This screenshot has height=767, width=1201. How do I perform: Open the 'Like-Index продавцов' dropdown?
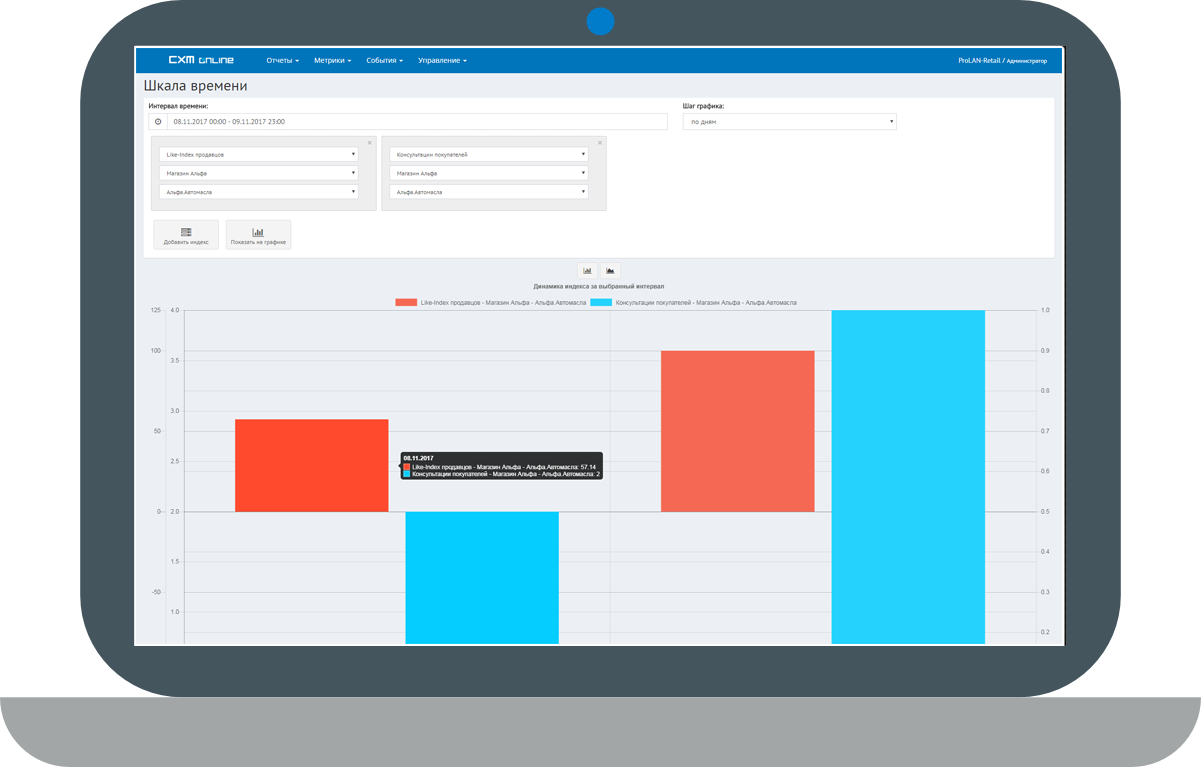point(258,155)
